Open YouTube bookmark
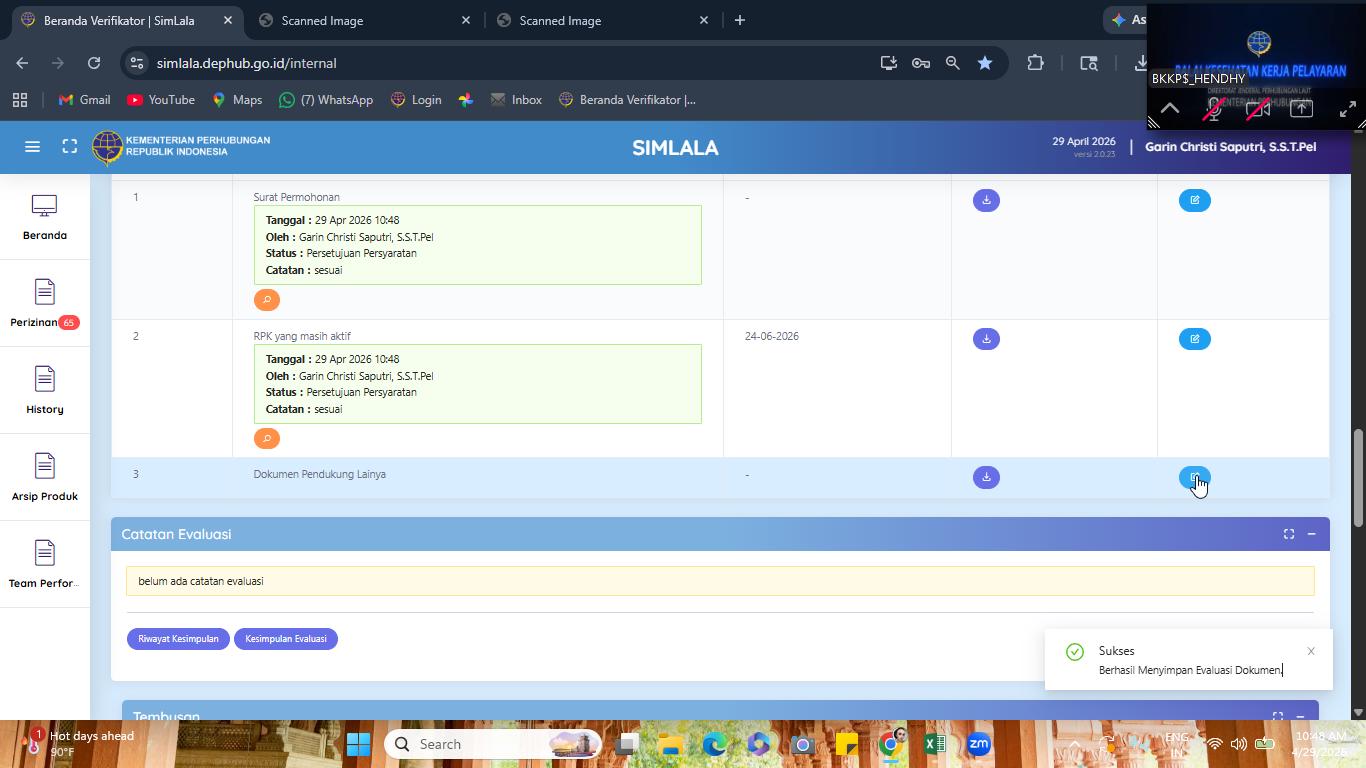The image size is (1366, 768). coord(161,100)
